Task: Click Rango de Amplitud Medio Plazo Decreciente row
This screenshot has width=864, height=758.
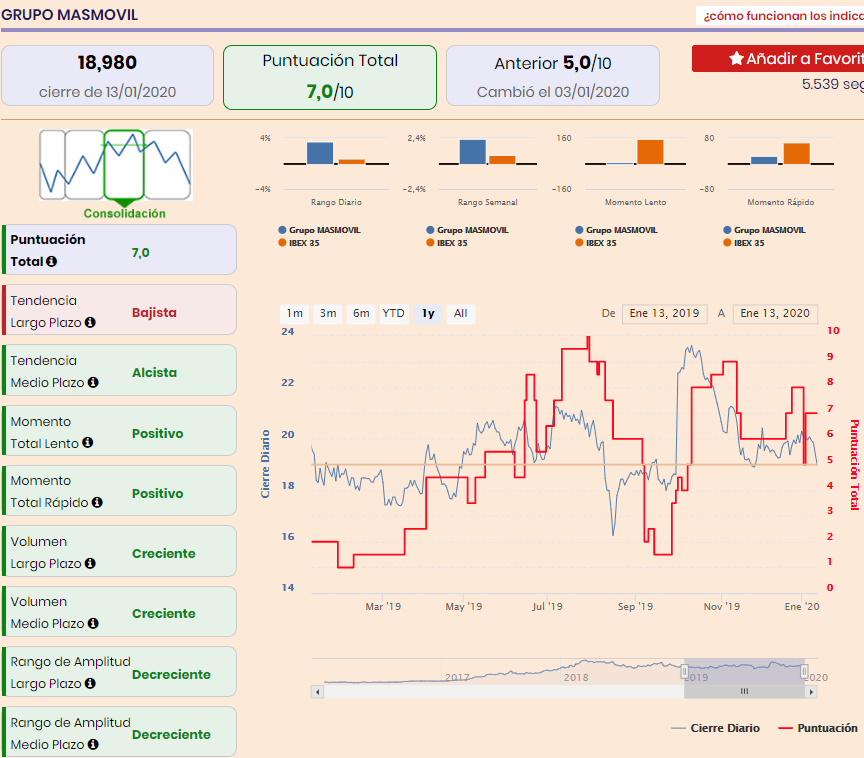Action: click(x=120, y=732)
